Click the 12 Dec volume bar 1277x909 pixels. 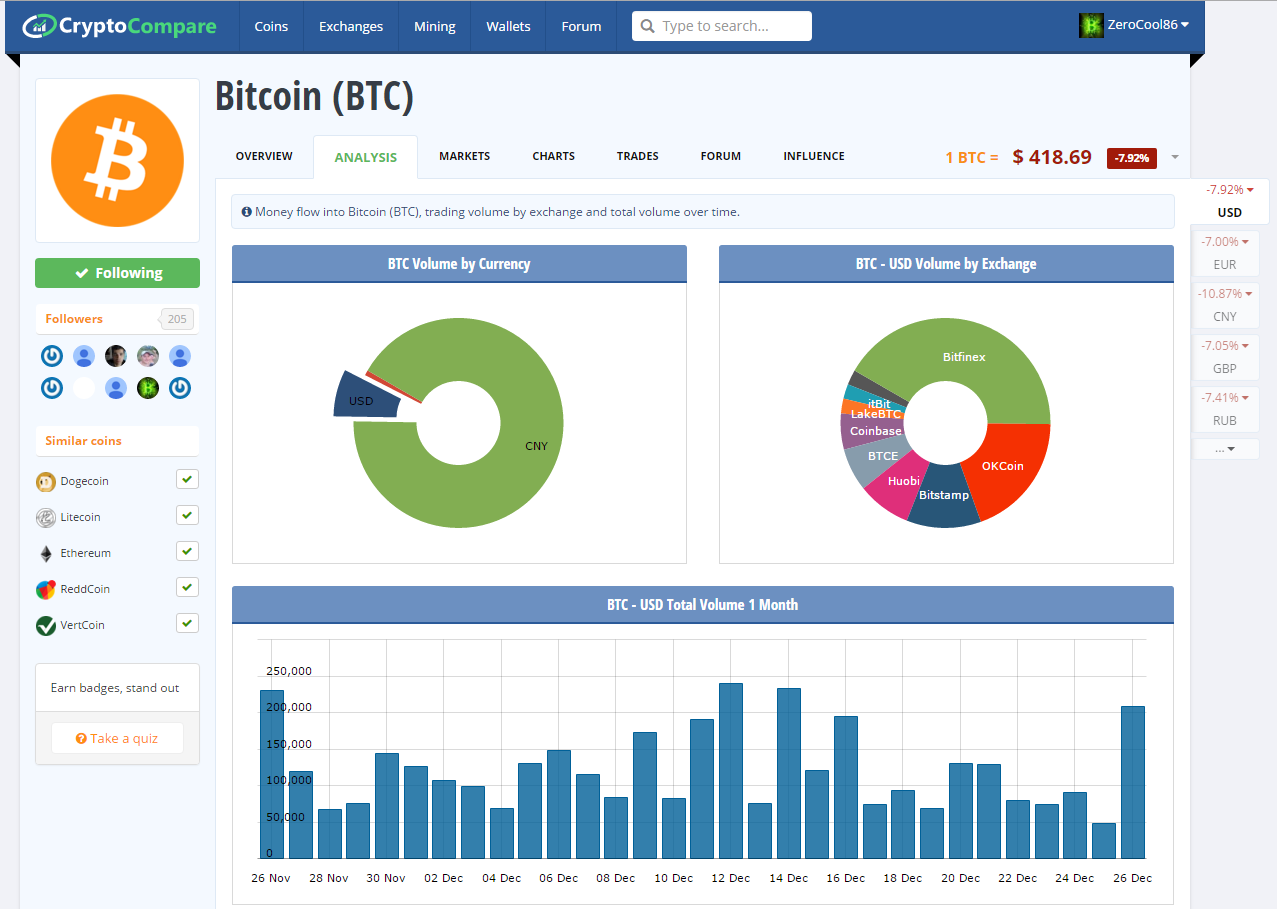click(x=731, y=771)
